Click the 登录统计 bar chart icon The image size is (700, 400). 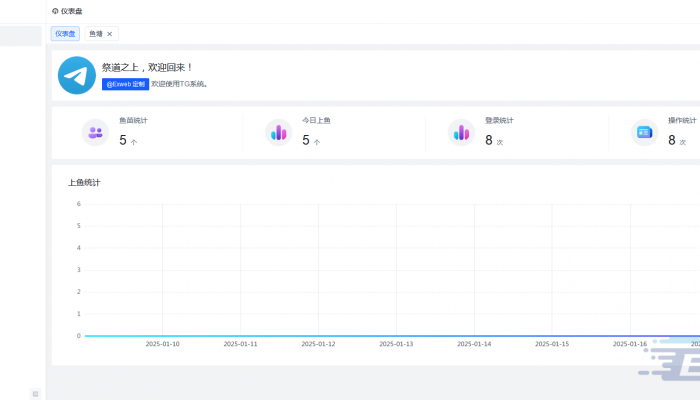pos(461,133)
